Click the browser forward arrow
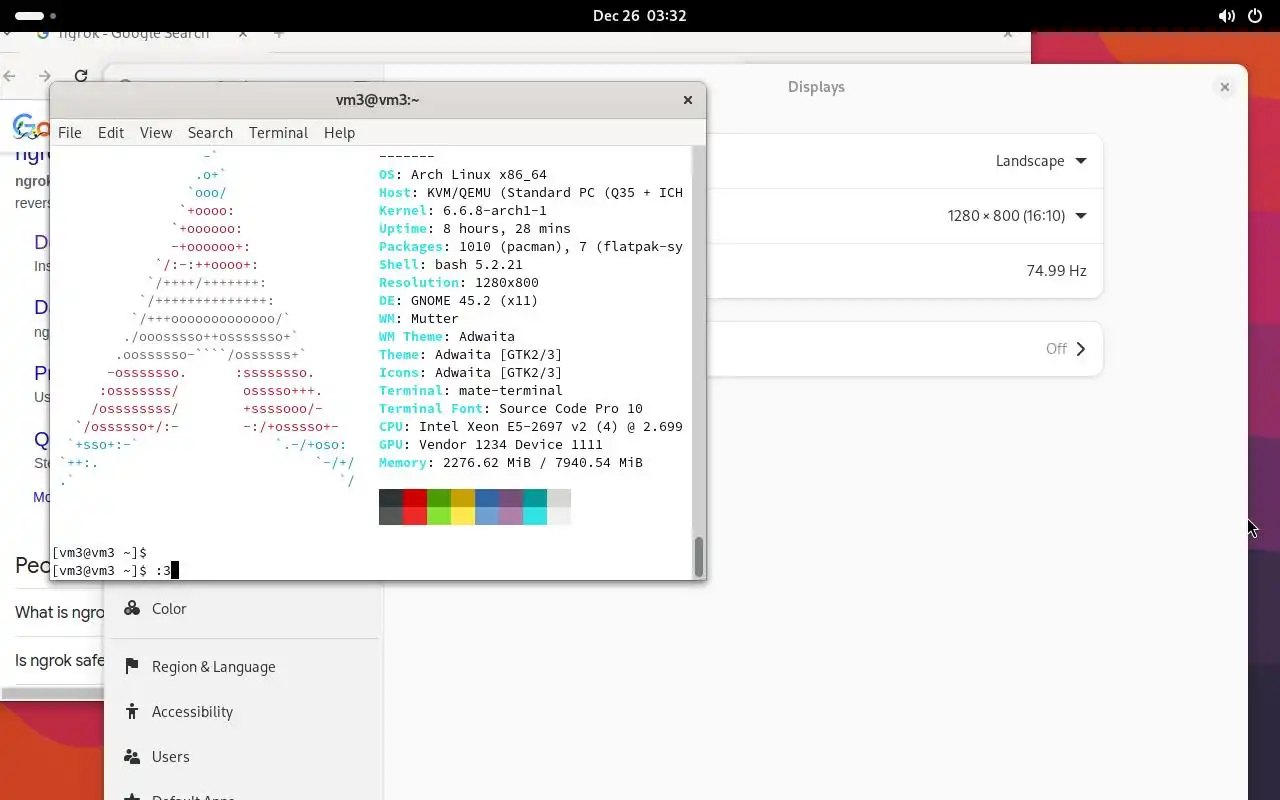The image size is (1280, 800). [44, 76]
